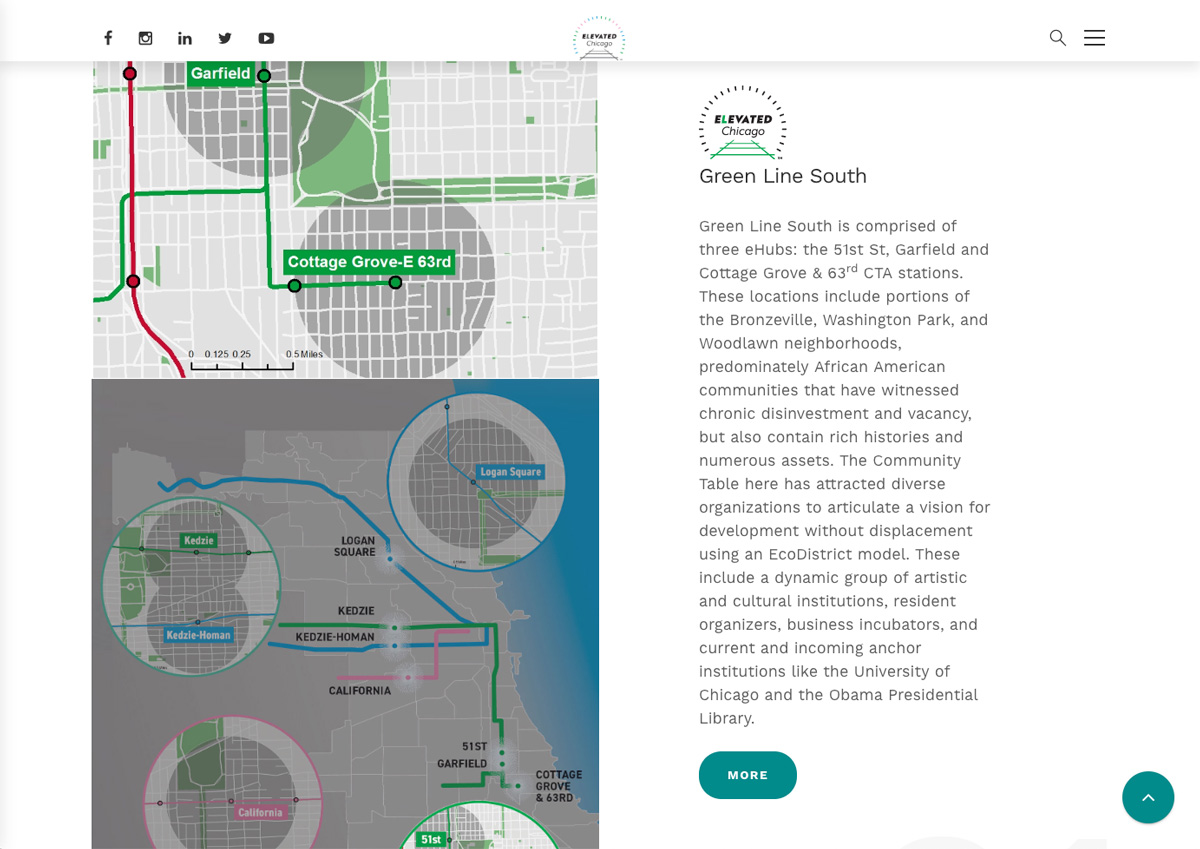Click the MORE button
1200x849 pixels.
pos(747,775)
